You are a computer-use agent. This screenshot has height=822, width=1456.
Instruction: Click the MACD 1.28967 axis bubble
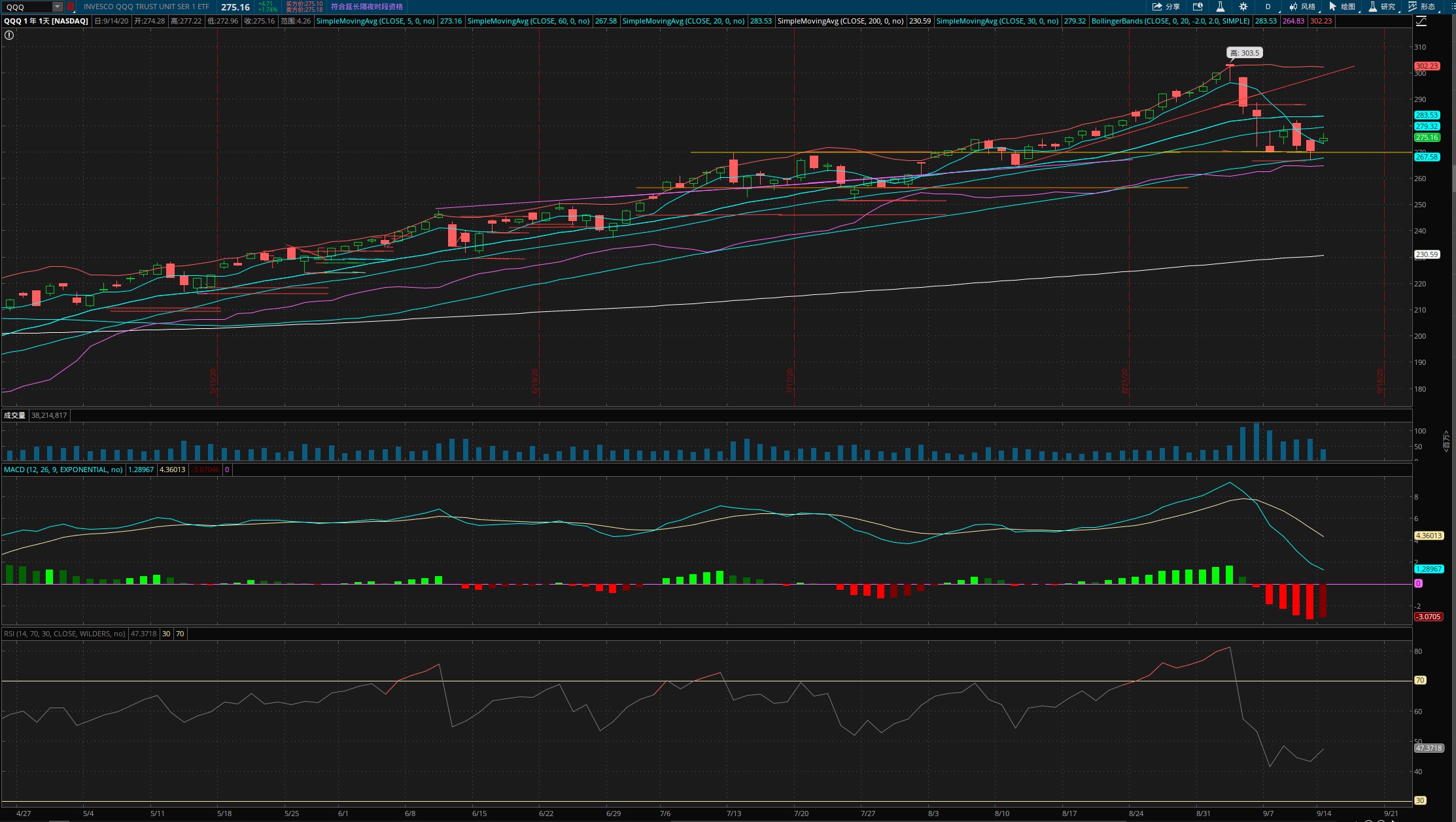(1429, 569)
